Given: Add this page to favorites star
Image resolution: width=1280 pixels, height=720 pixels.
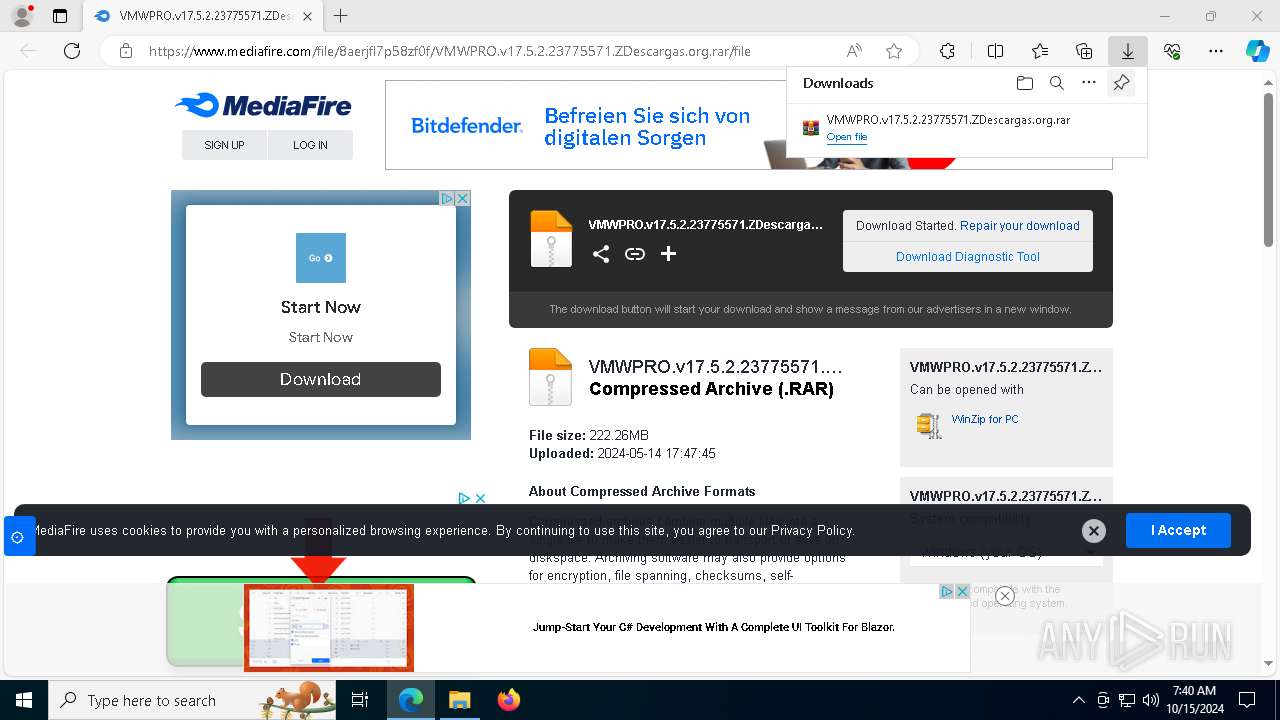Looking at the screenshot, I should pos(894,51).
